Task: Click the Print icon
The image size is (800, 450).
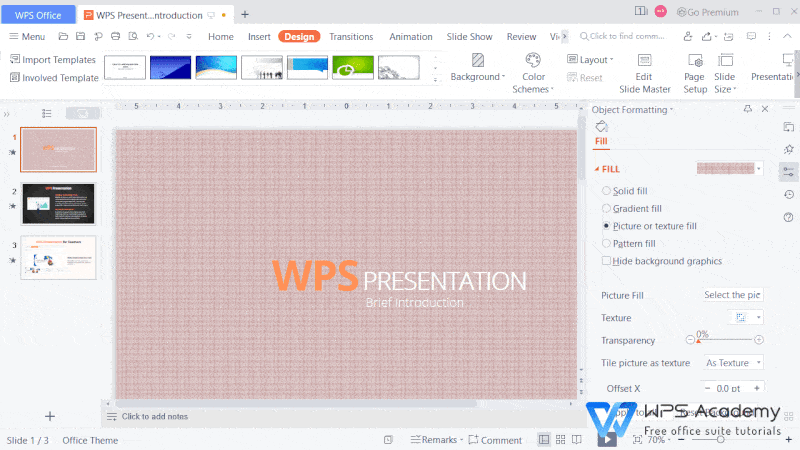Action: [116, 36]
